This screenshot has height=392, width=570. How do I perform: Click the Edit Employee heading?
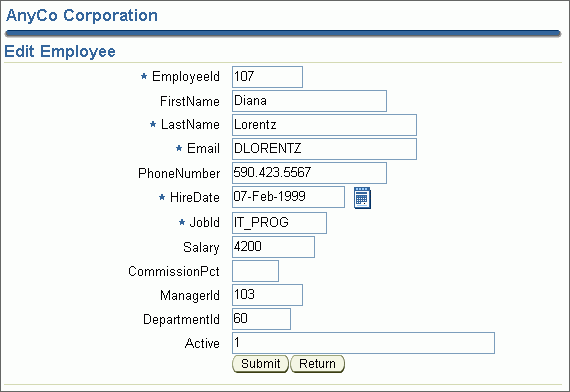click(60, 51)
